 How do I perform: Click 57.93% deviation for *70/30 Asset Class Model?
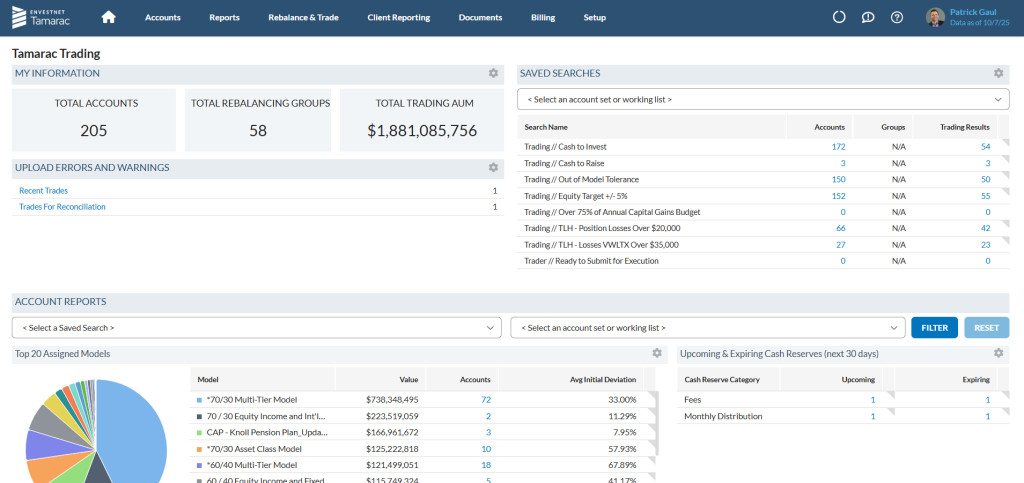pyautogui.click(x=622, y=449)
